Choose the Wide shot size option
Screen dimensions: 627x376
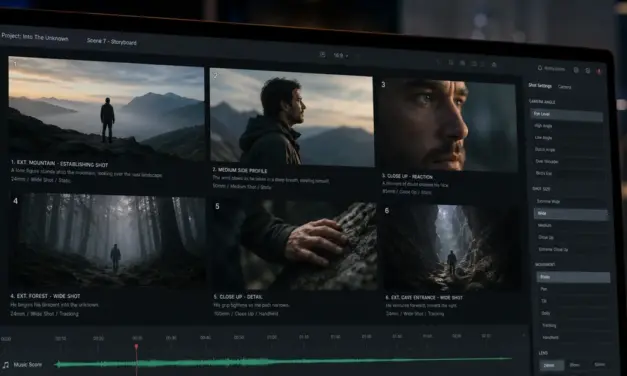(x=571, y=214)
